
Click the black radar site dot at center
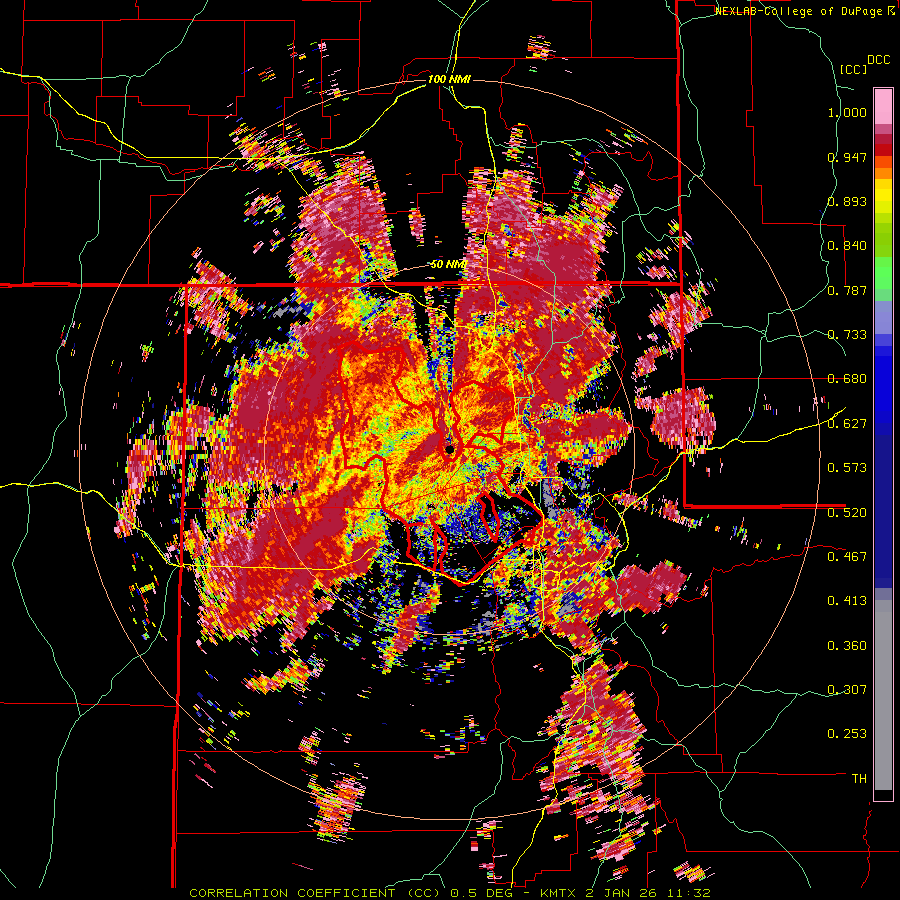click(x=450, y=449)
